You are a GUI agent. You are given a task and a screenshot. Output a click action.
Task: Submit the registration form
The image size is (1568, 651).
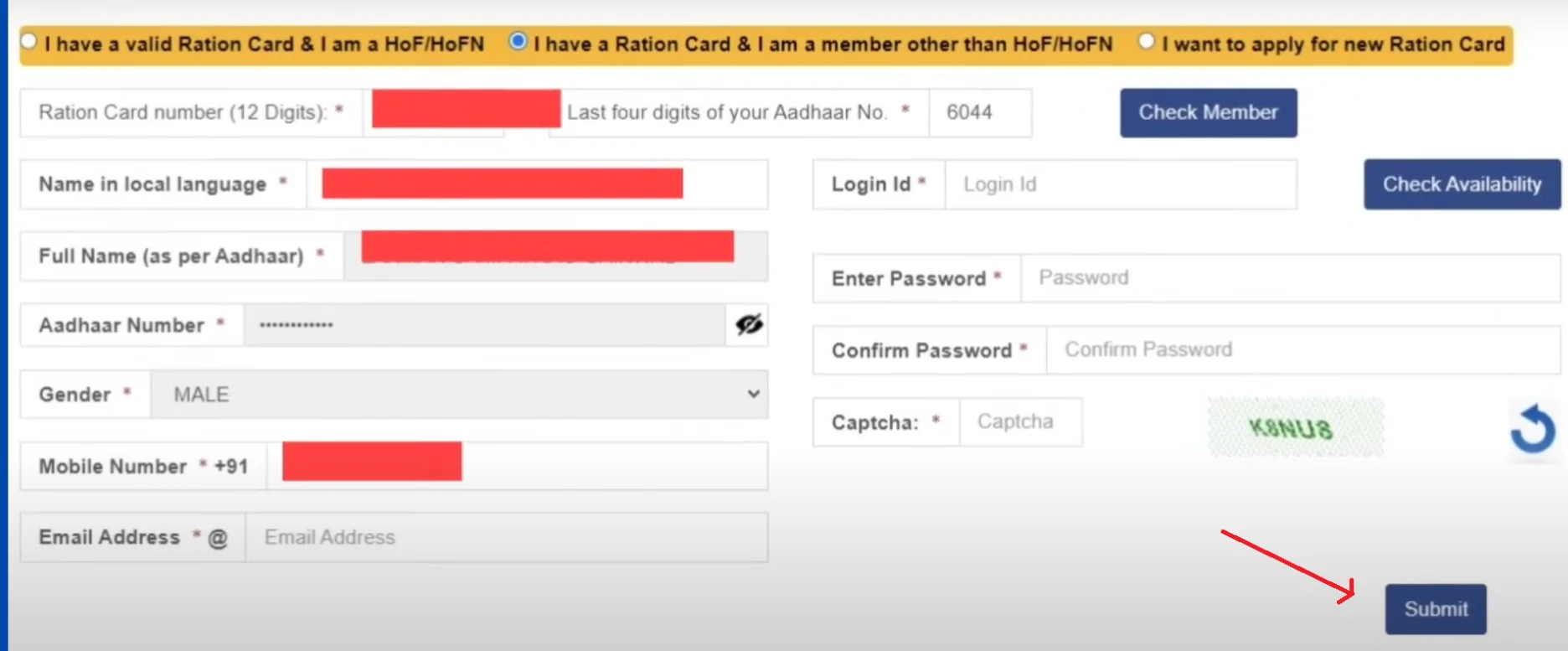click(x=1436, y=609)
